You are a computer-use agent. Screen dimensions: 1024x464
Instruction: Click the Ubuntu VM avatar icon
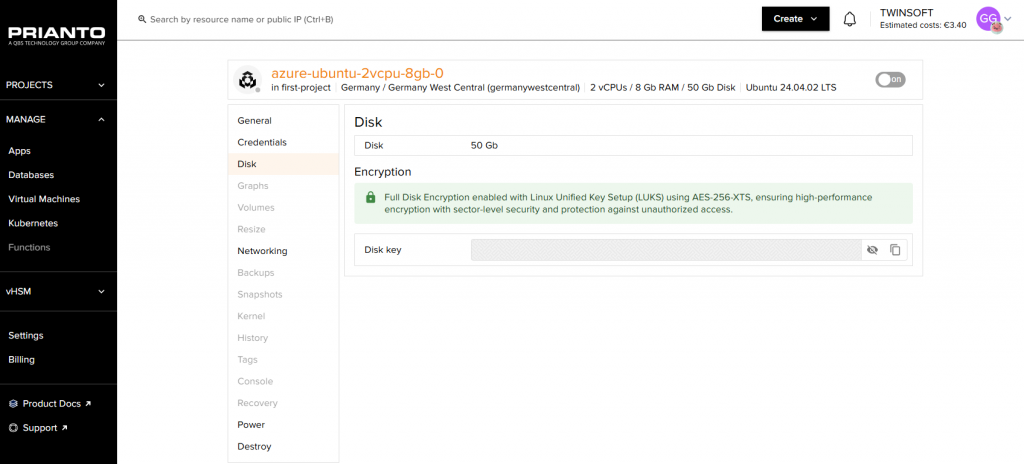pos(247,80)
